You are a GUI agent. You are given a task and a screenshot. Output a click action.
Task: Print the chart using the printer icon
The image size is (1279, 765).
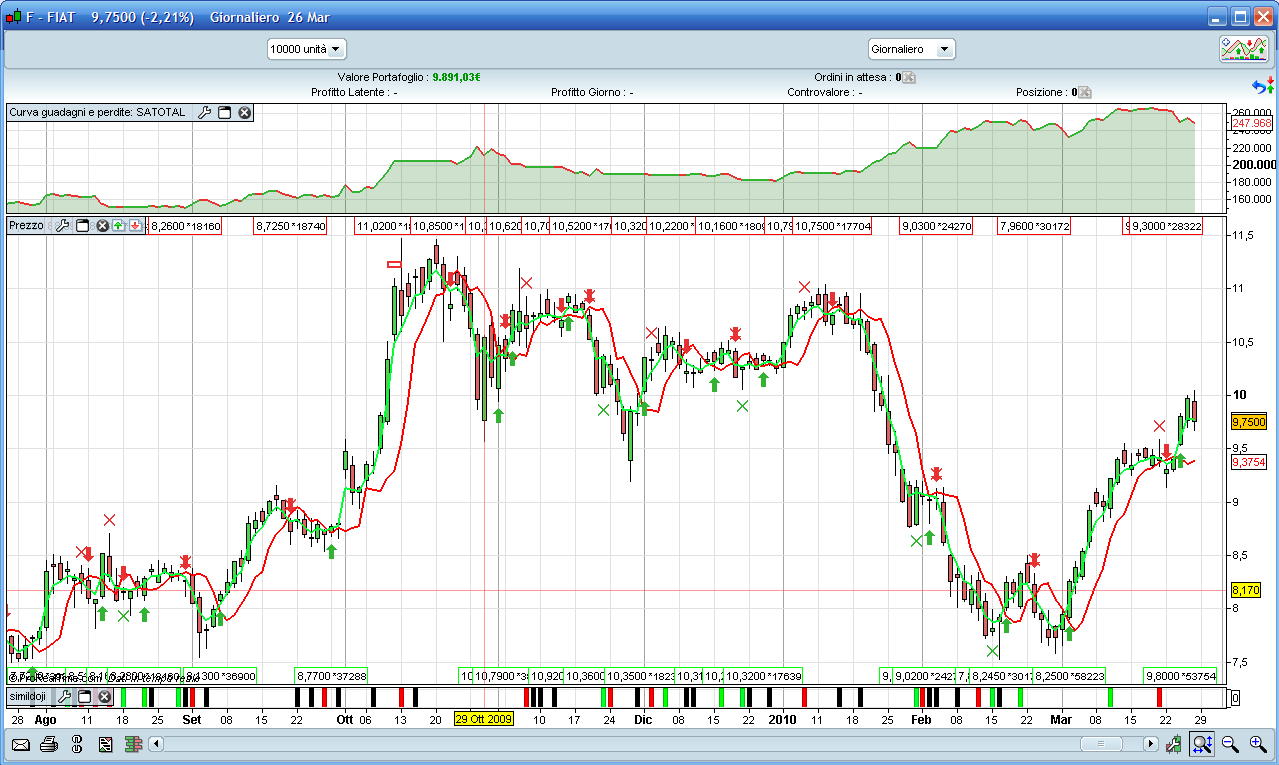point(49,744)
